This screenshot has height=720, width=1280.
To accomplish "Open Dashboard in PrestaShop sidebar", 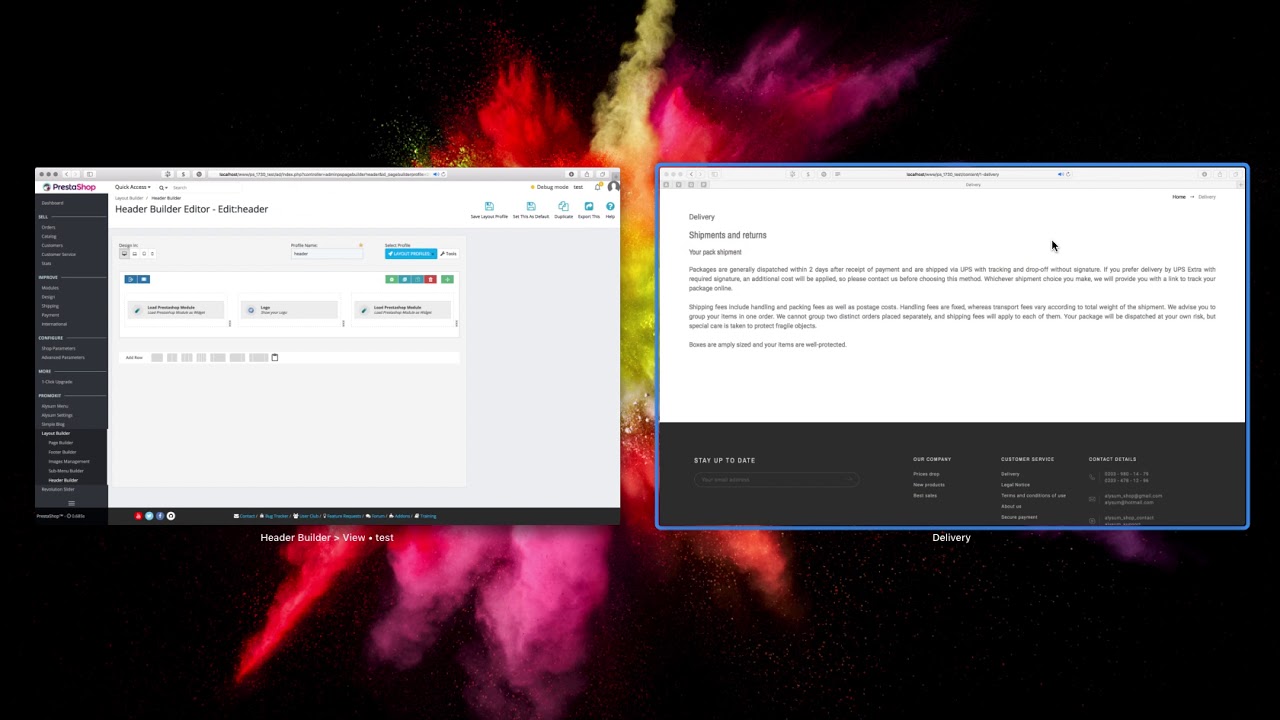I will (52, 203).
